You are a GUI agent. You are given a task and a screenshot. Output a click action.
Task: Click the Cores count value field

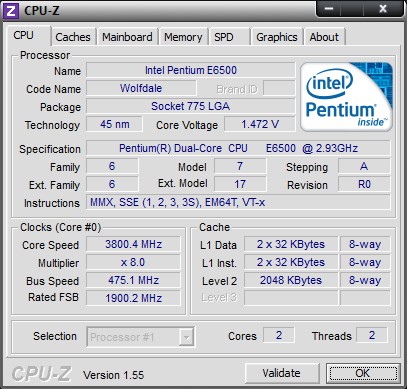coord(279,335)
